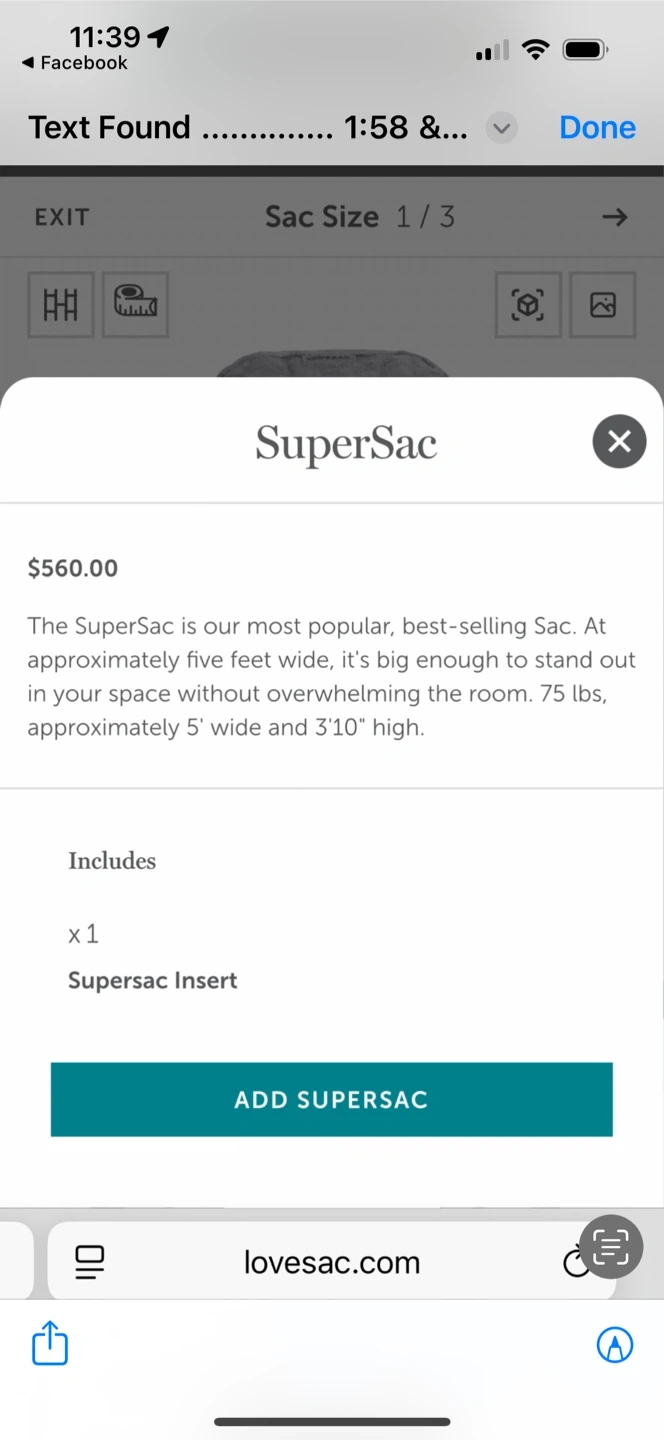
Task: Open the page reader menu icon
Action: pyautogui.click(x=90, y=1262)
